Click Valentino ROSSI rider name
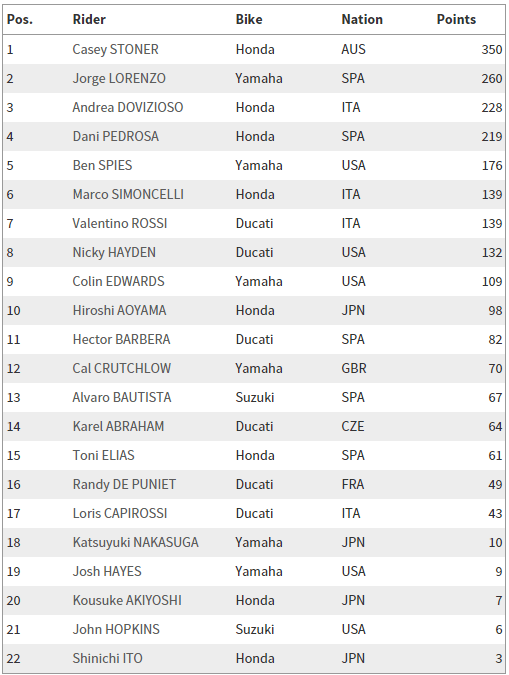 [x=120, y=223]
